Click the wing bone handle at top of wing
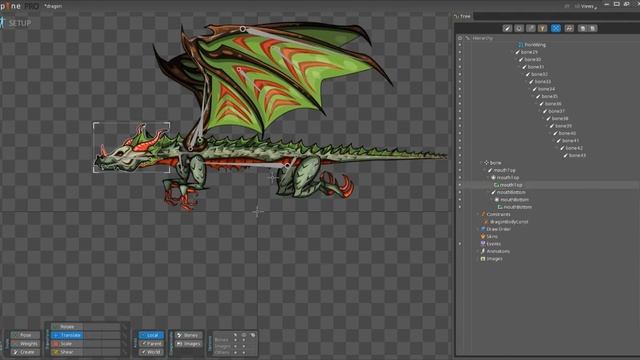This screenshot has height=360, width=640. [243, 29]
